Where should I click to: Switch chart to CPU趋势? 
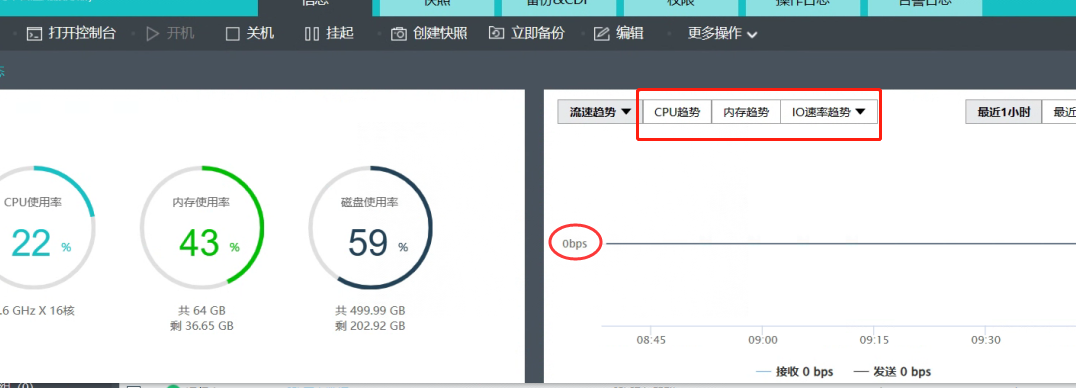click(677, 113)
